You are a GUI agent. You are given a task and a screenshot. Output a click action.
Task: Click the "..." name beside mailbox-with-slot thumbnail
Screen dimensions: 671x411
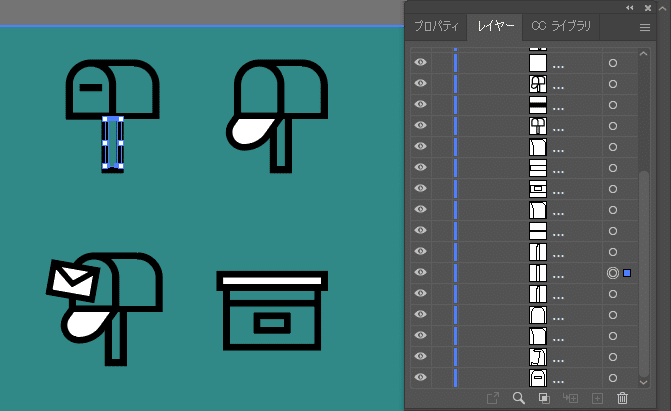coord(558,382)
